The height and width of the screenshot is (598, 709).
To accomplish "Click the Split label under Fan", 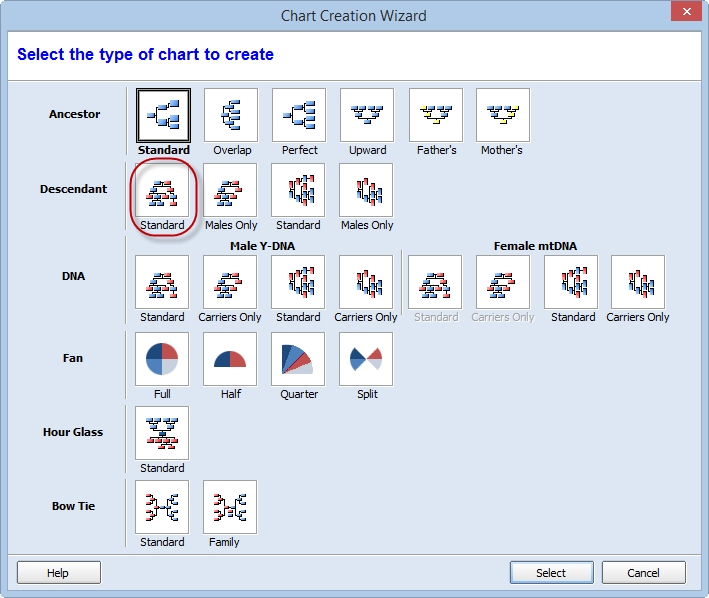I will tap(367, 395).
